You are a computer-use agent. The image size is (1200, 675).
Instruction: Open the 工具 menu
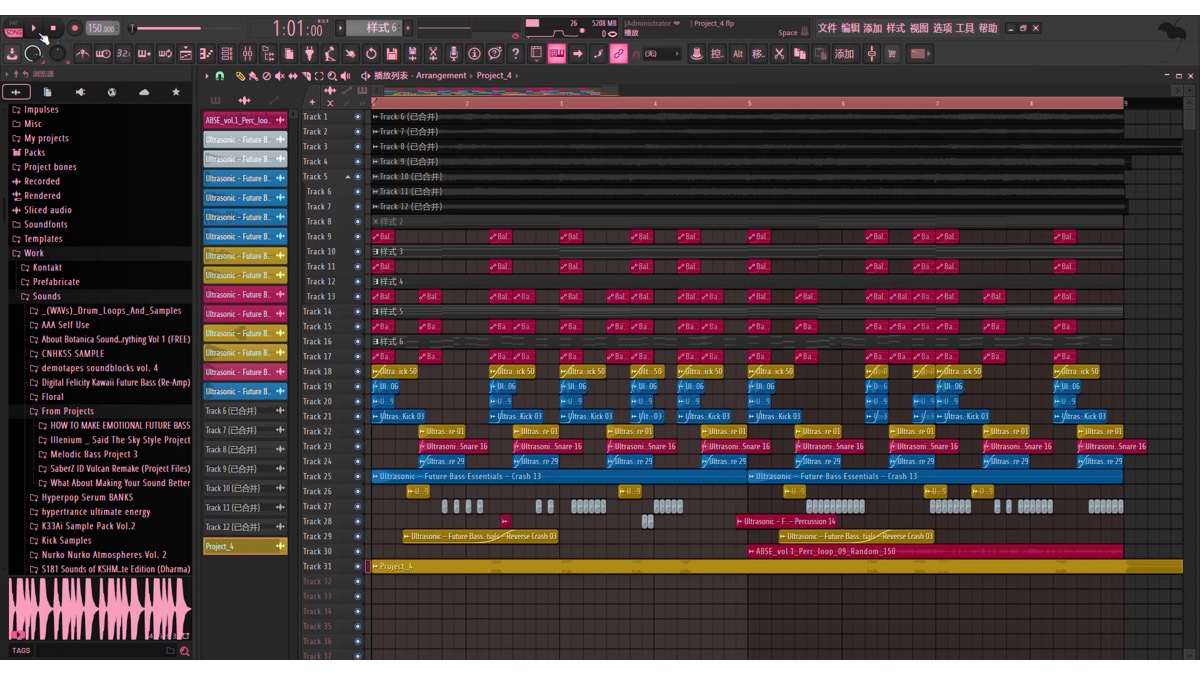pyautogui.click(x=964, y=28)
